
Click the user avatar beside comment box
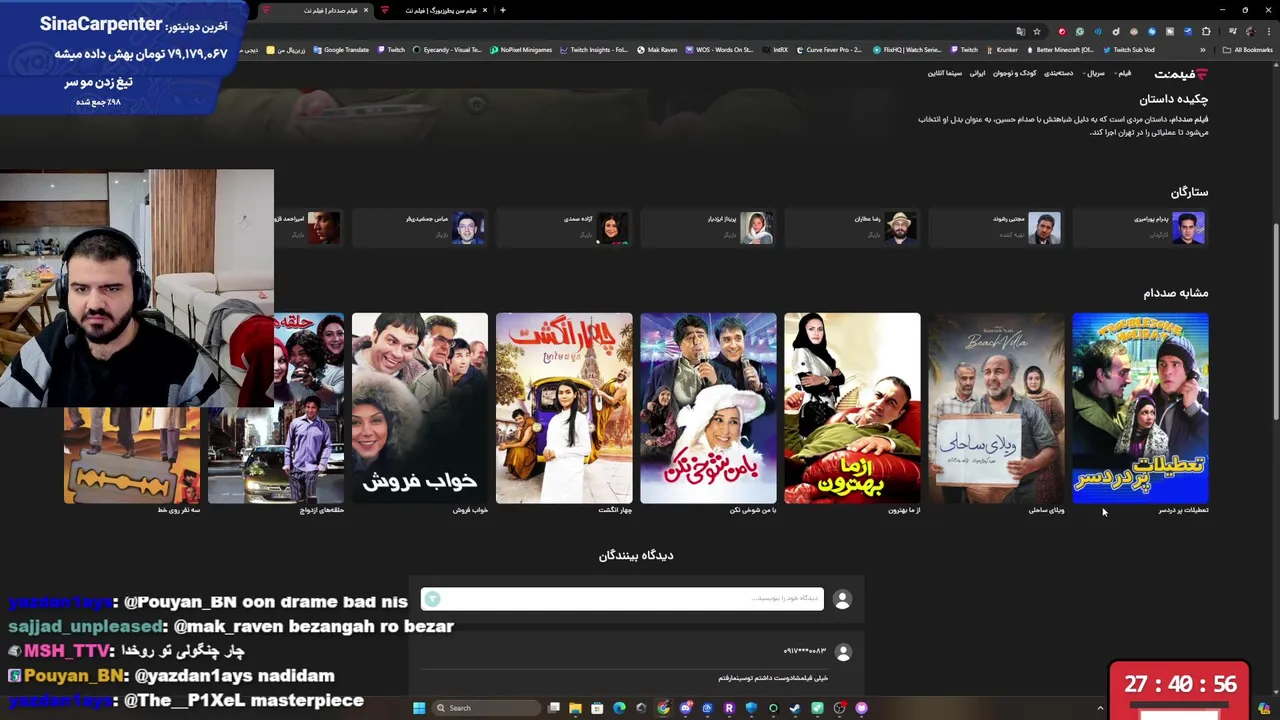coord(842,599)
